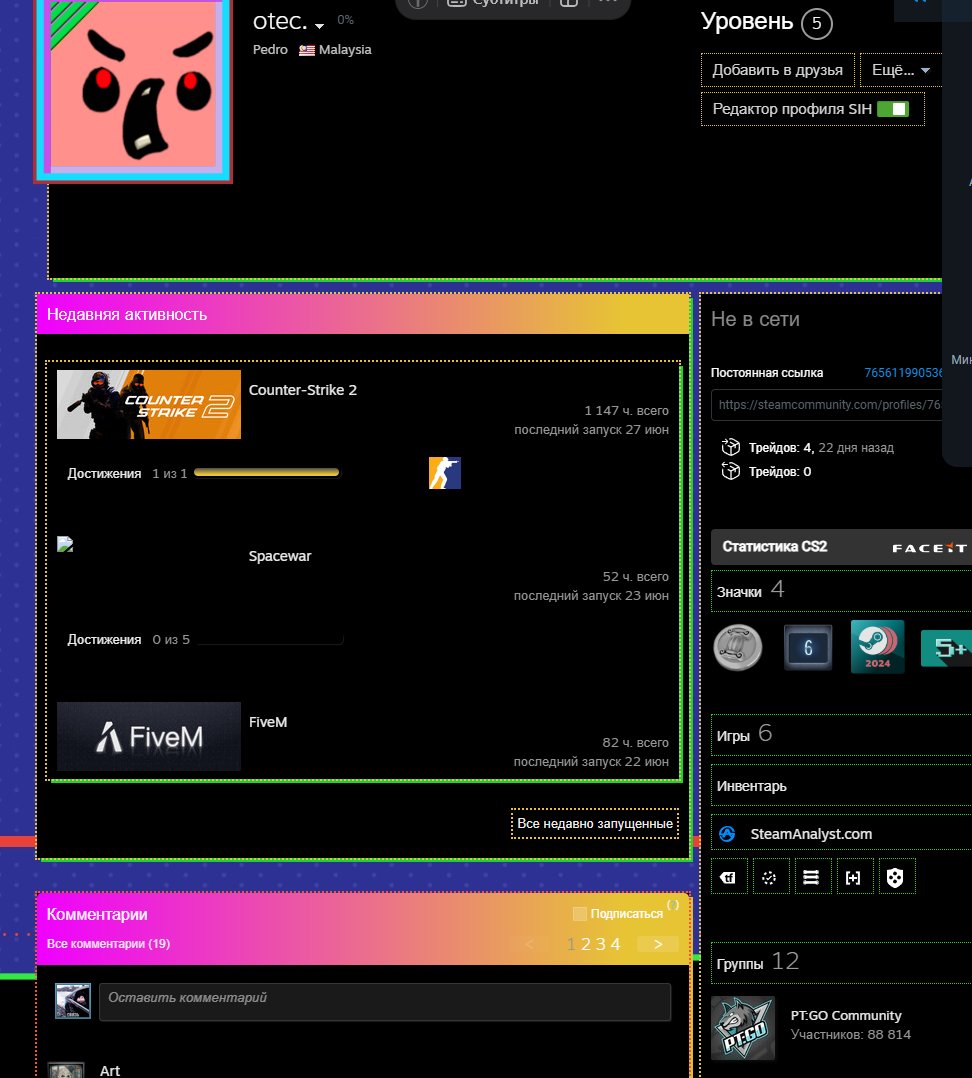
Task: Open the blue number 6 badge
Action: pyautogui.click(x=808, y=647)
